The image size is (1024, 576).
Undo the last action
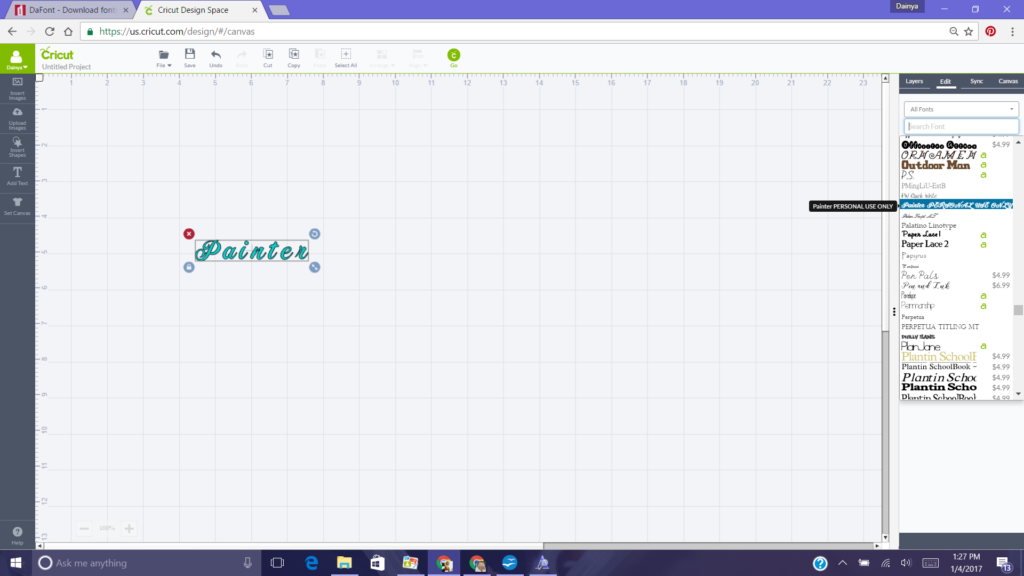point(216,57)
